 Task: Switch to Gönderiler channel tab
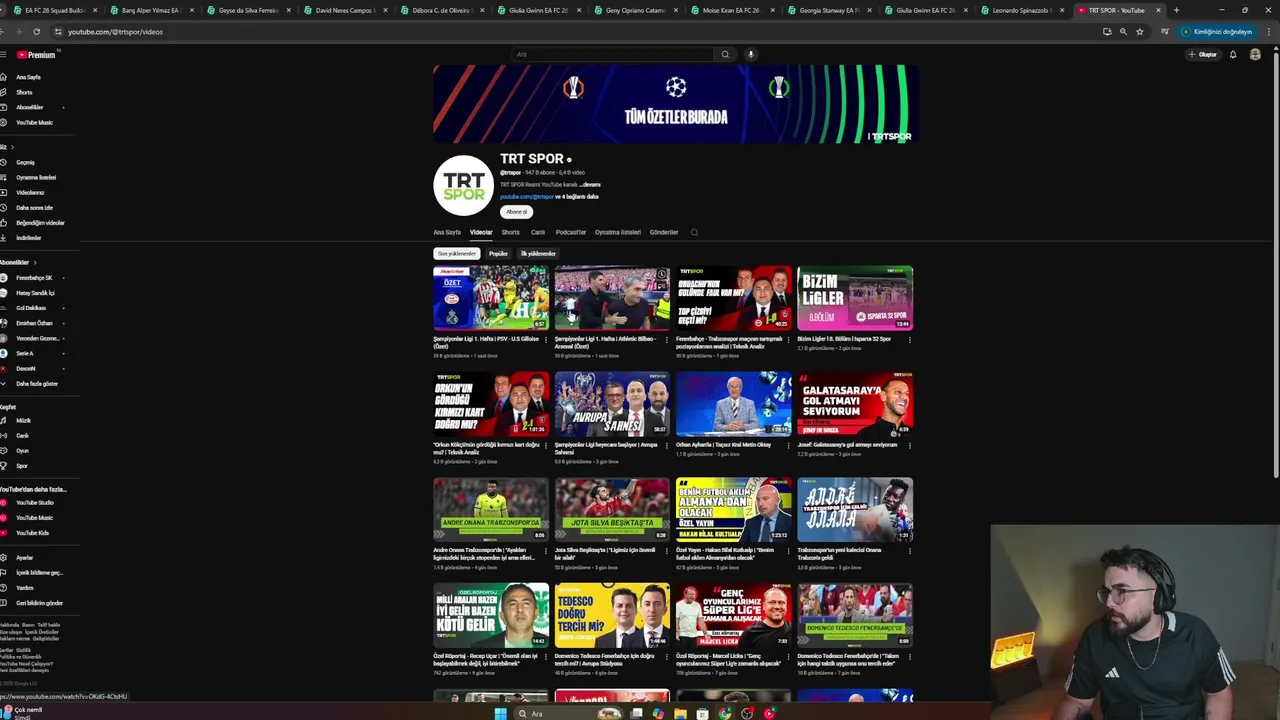tap(664, 232)
